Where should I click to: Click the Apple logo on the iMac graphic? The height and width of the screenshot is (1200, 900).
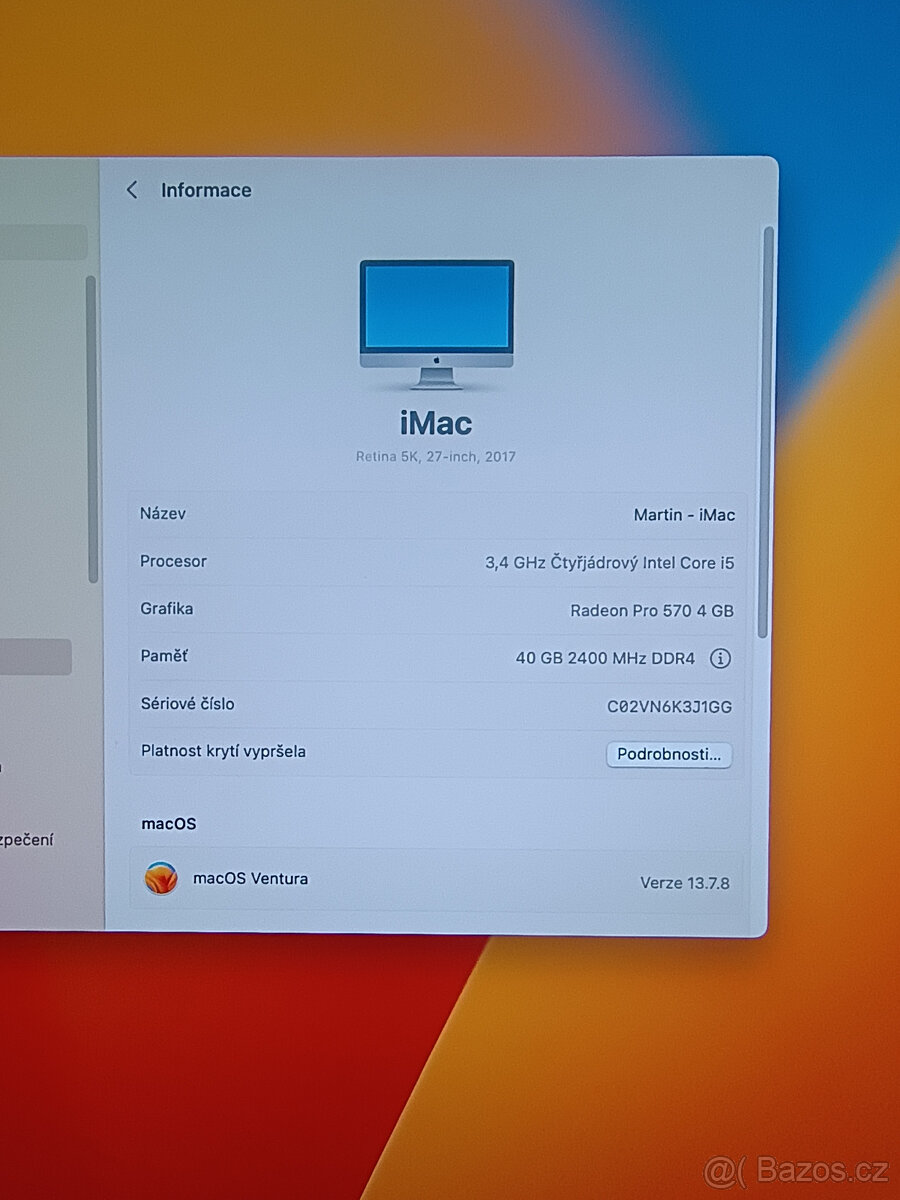point(437,362)
